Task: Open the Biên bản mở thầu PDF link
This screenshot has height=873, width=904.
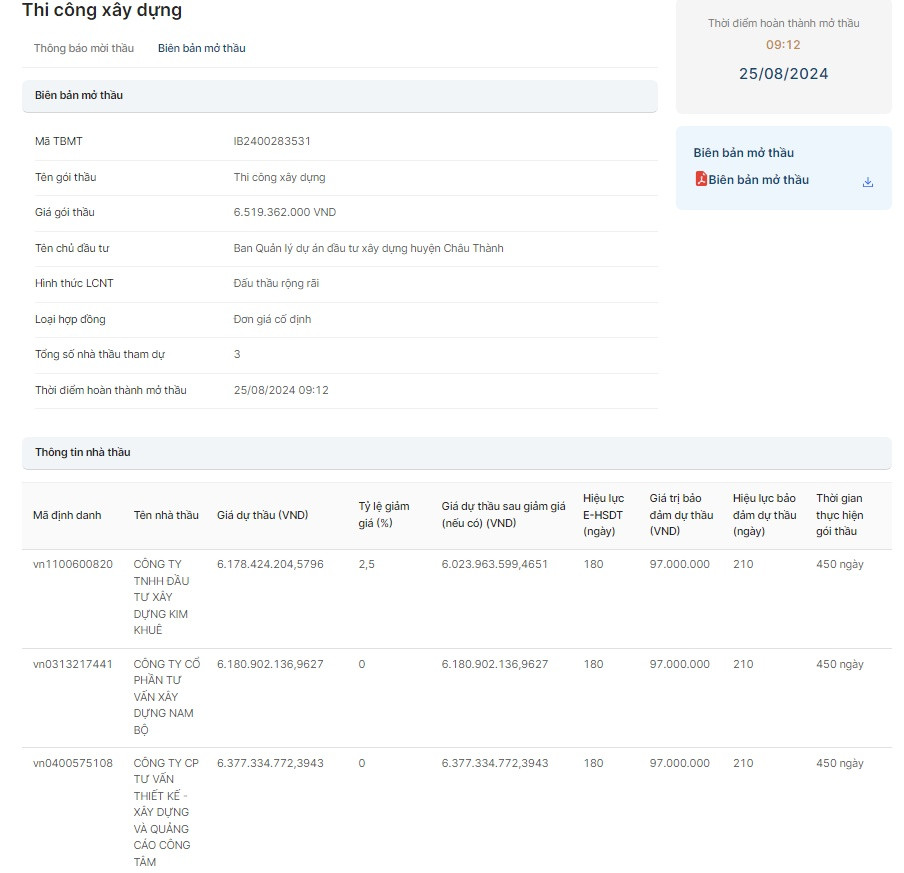Action: click(758, 180)
